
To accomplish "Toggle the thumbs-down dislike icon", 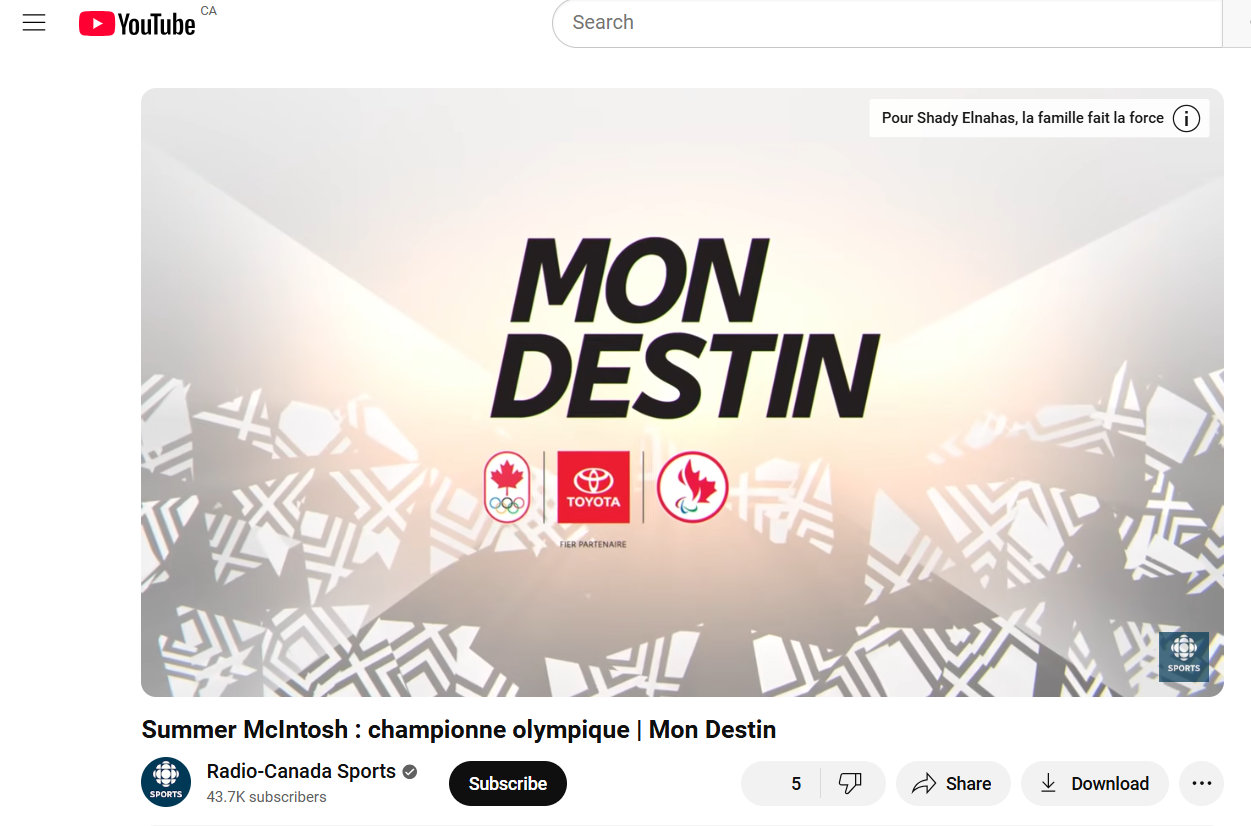I will click(851, 783).
